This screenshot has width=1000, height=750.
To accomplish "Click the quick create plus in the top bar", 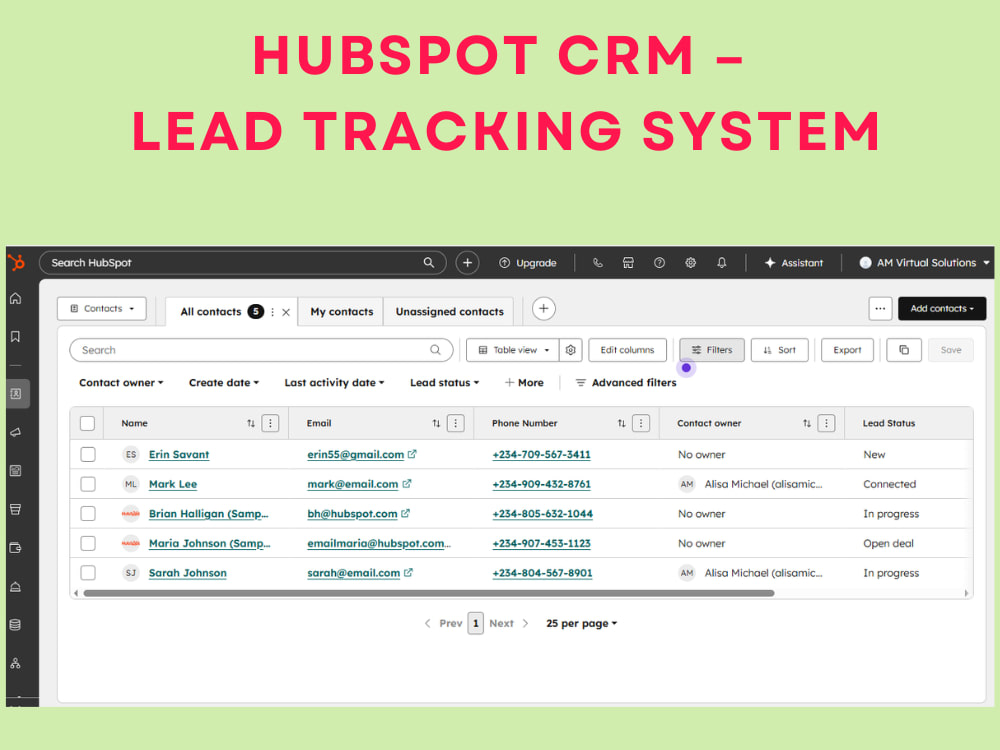I will [467, 263].
